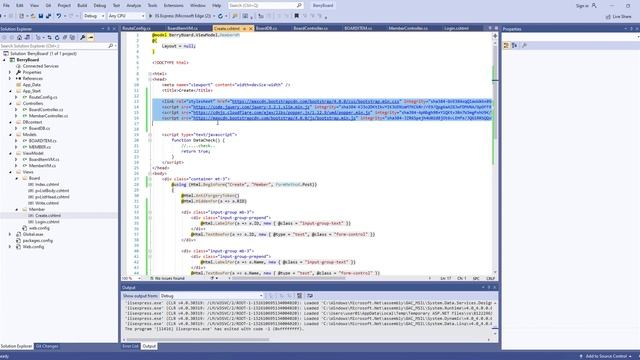
Task: Click the Show All Files icon in Solution Explorer
Action: (72, 37)
